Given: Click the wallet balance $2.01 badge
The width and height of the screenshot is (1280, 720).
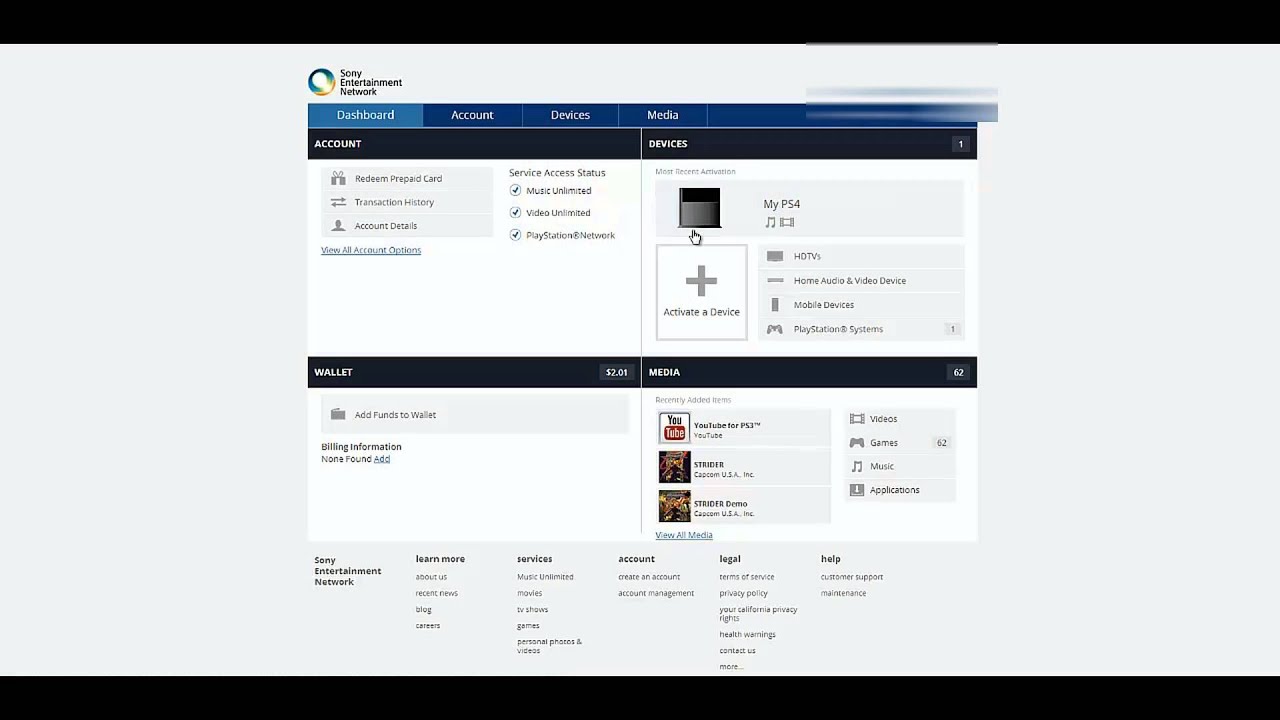Looking at the screenshot, I should 617,372.
